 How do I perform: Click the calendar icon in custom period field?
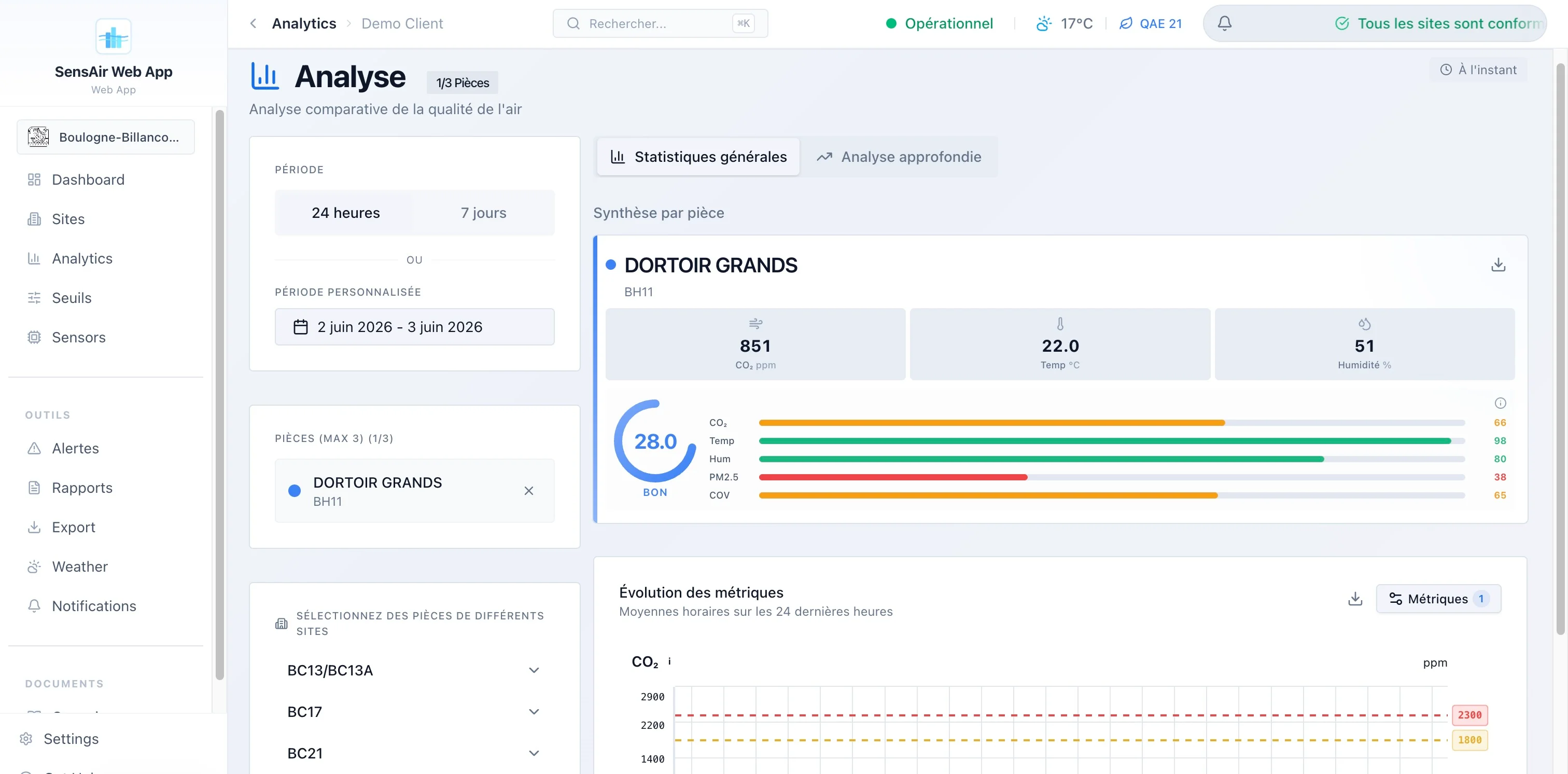(x=301, y=327)
